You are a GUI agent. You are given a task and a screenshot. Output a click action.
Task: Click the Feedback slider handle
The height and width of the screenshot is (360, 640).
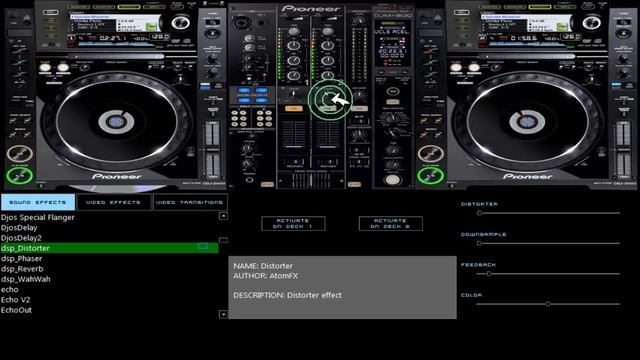coord(489,273)
